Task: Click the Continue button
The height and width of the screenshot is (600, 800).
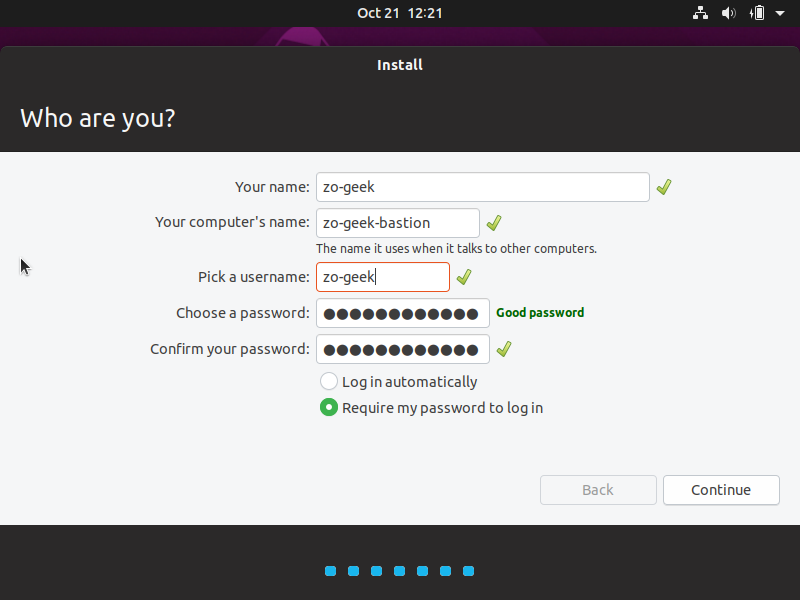Action: [721, 490]
